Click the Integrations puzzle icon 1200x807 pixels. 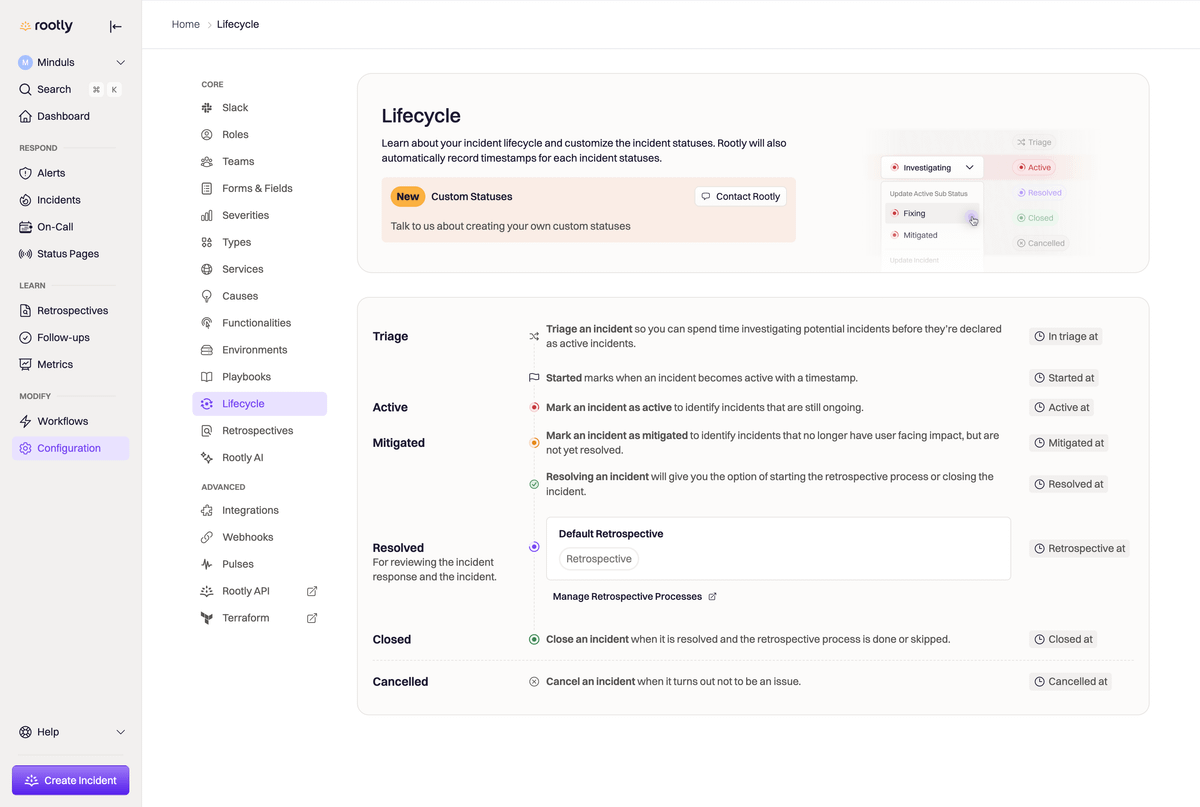click(x=207, y=510)
